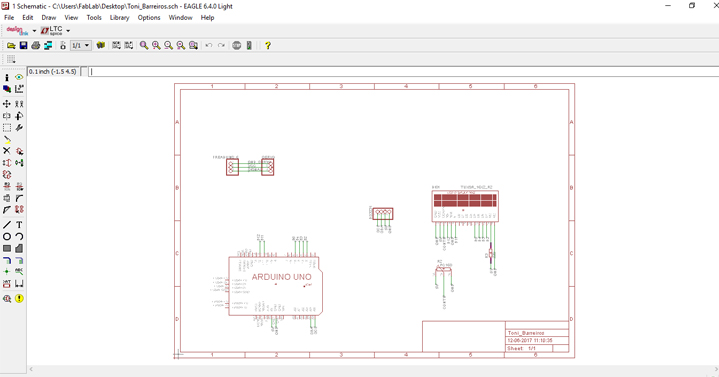Select the Name tool
The width and height of the screenshot is (719, 377).
[x=7, y=187]
